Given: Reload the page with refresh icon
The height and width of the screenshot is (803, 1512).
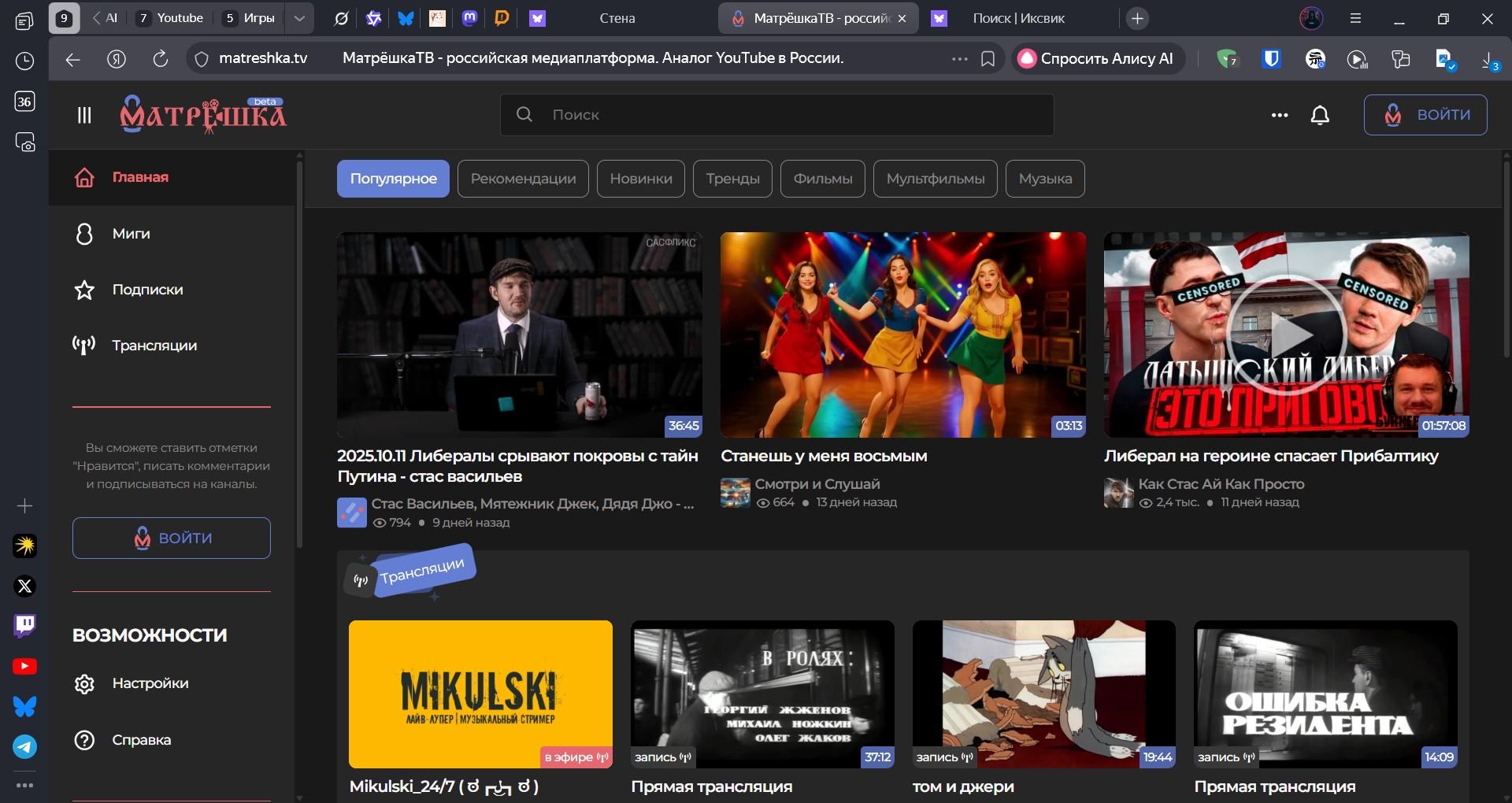Looking at the screenshot, I should 161,59.
